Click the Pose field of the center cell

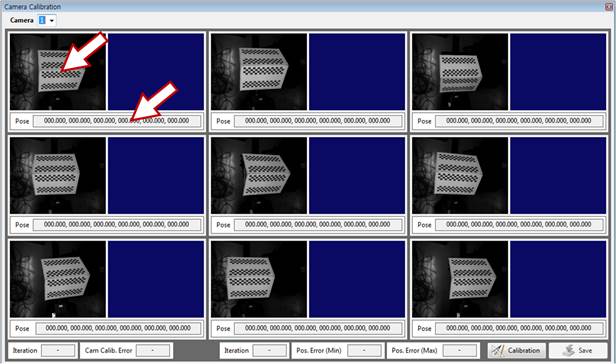pos(318,225)
